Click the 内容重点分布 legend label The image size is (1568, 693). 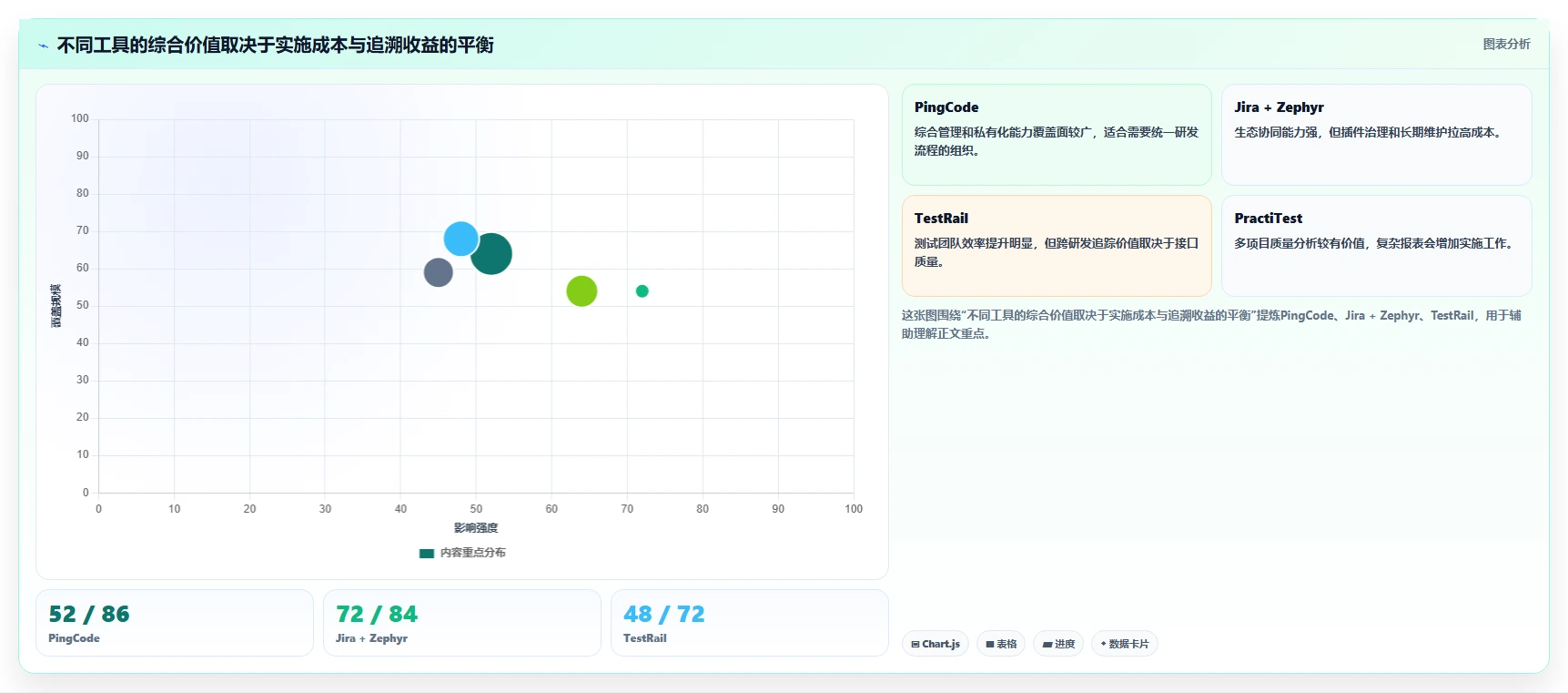coord(472,553)
